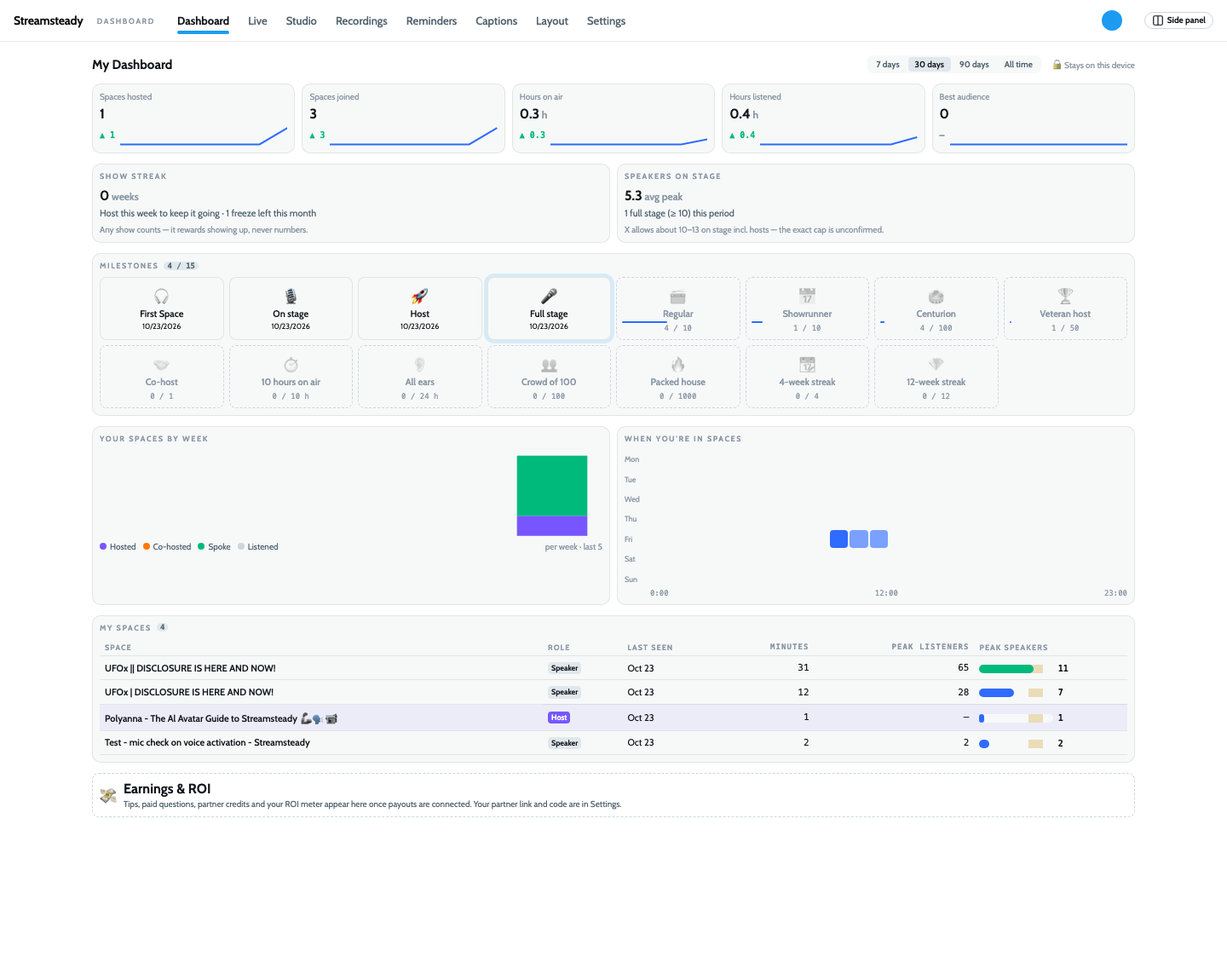Click the Co-host milestone icon
This screenshot has height=980, width=1227.
coord(161,365)
